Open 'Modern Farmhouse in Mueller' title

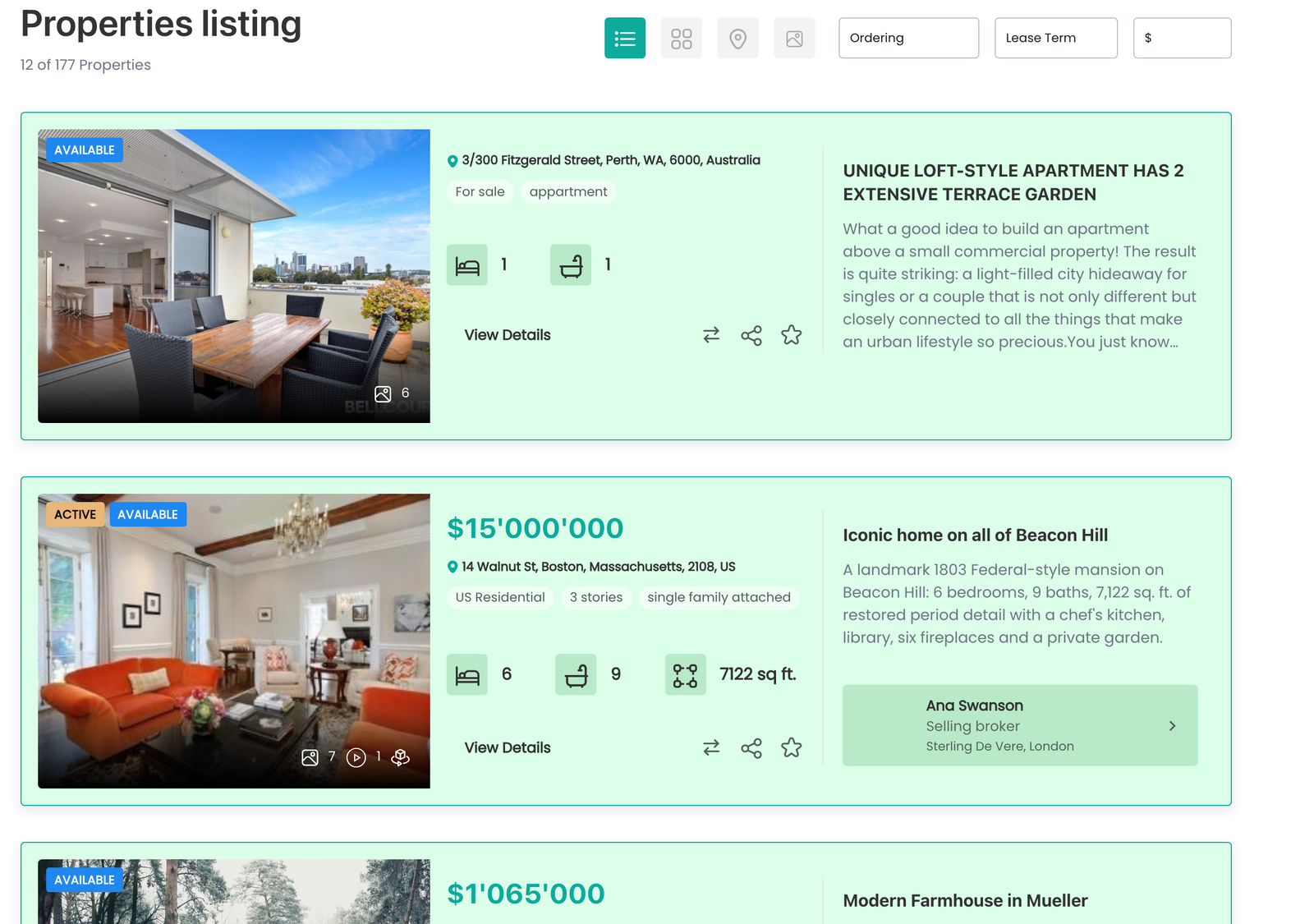click(x=965, y=901)
